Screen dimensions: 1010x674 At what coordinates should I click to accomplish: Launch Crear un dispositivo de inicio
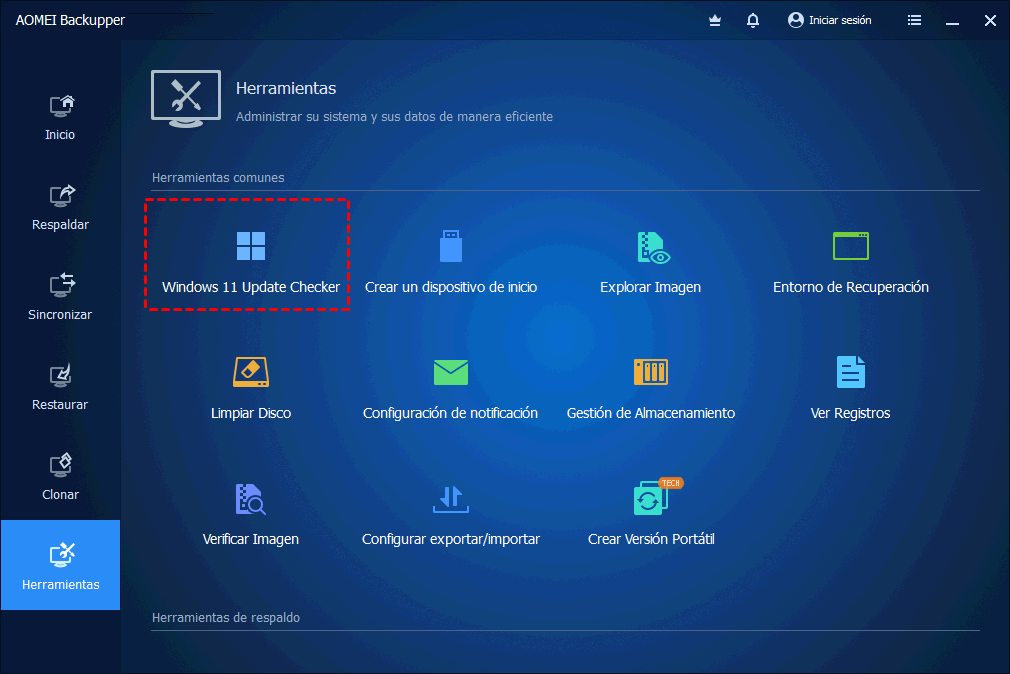pos(451,254)
